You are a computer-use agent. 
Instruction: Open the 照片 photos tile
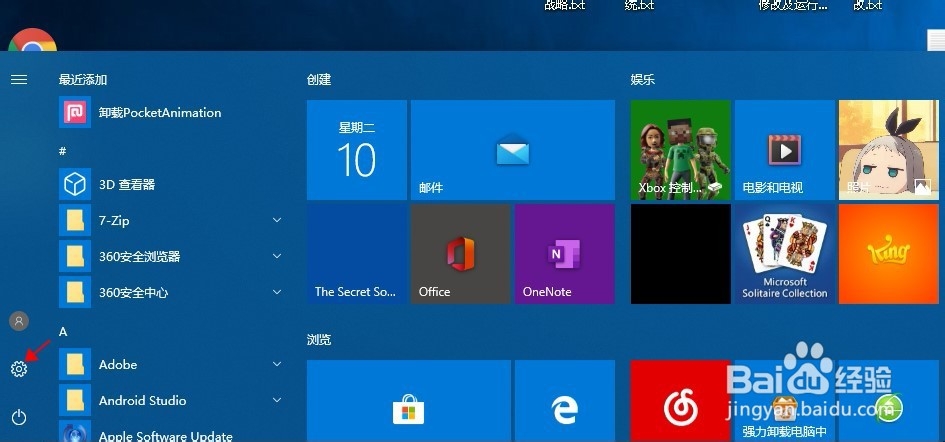click(x=888, y=150)
